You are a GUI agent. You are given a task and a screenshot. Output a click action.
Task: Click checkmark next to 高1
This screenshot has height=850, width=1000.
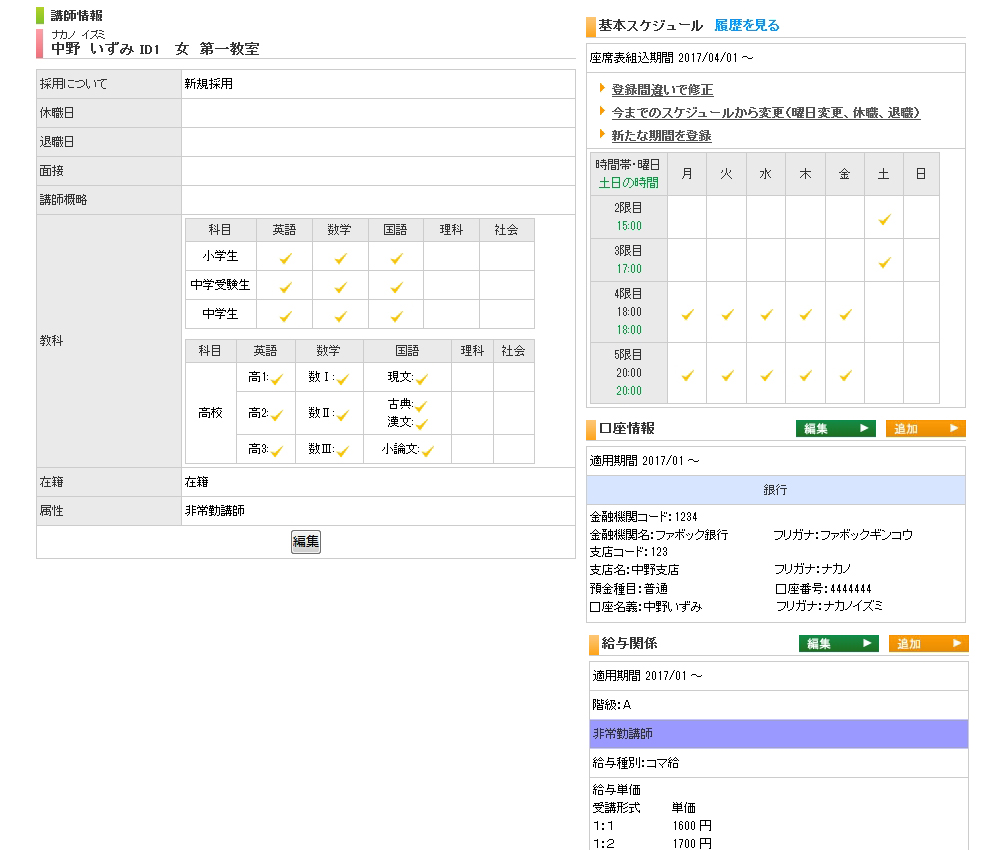[277, 379]
